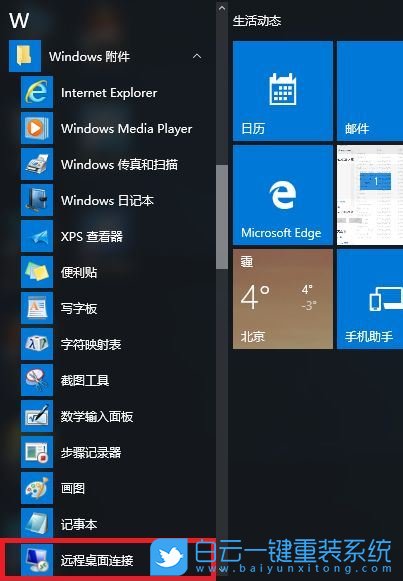Open 数学输入面板 icon
The image size is (403, 581).
point(37,416)
